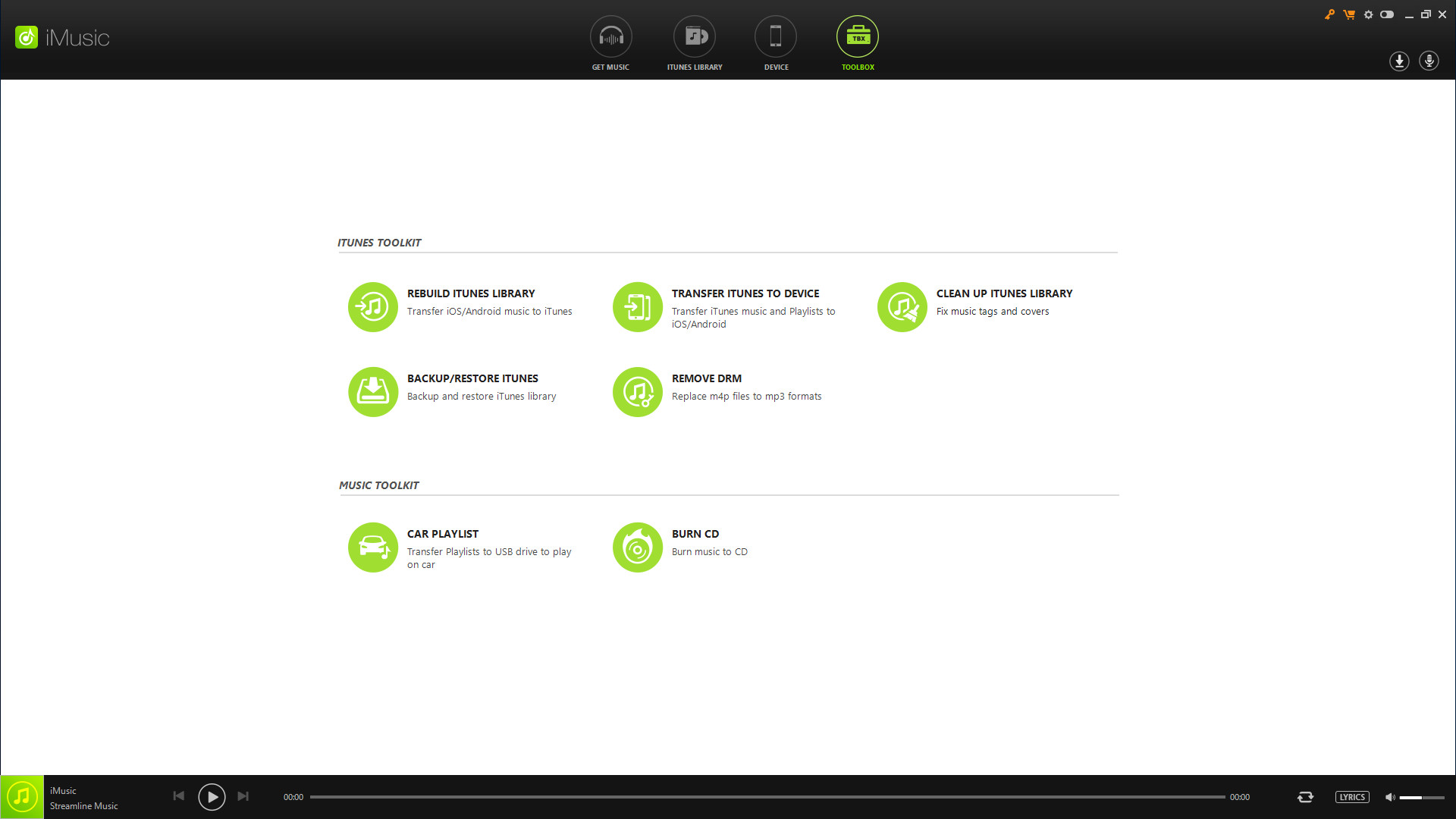Click the LYRICS button
Viewport: 1456px width, 819px height.
tap(1352, 797)
